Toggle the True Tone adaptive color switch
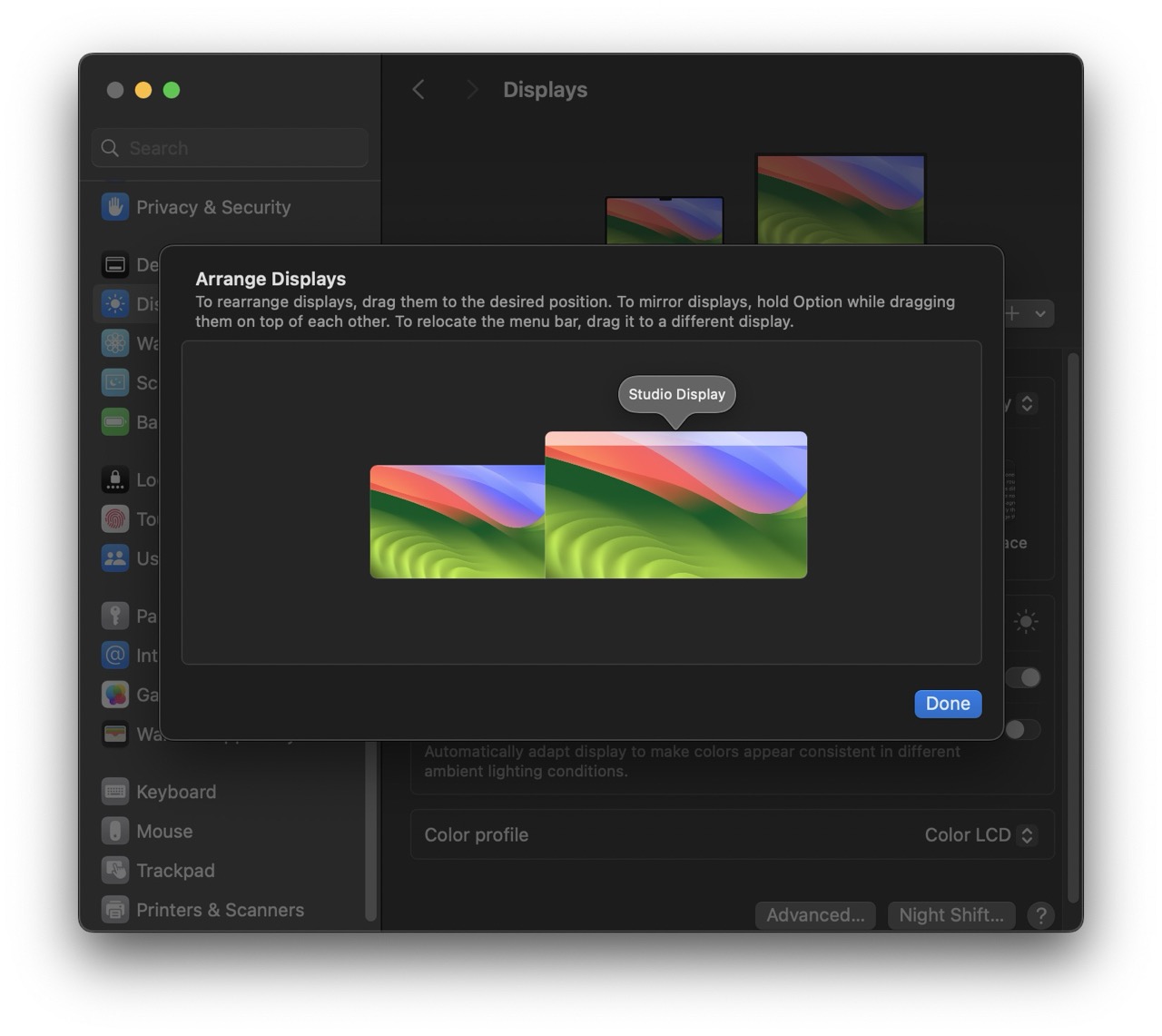 click(1023, 730)
